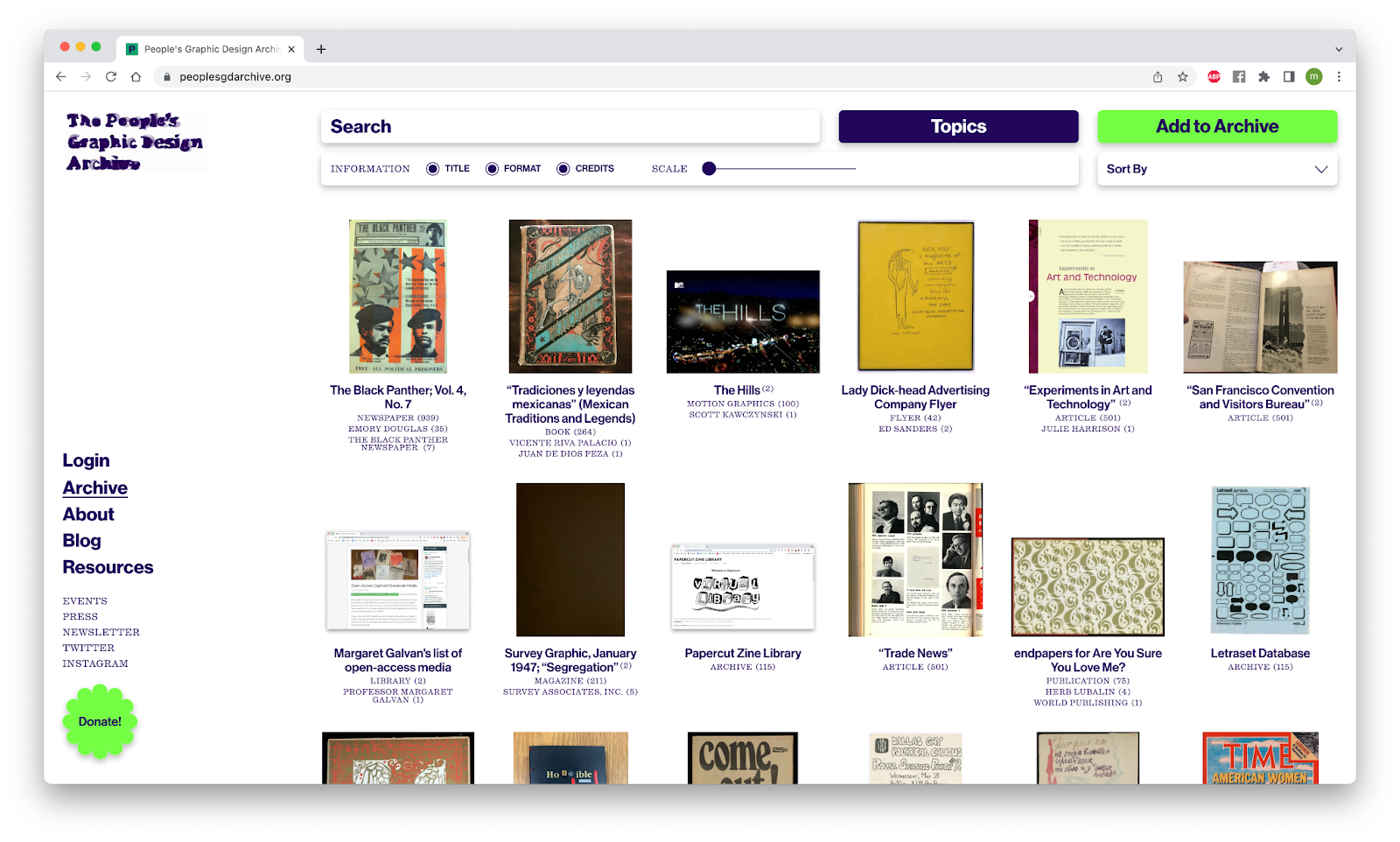Open the Resources page
The height and width of the screenshot is (842, 1400).
[x=108, y=567]
